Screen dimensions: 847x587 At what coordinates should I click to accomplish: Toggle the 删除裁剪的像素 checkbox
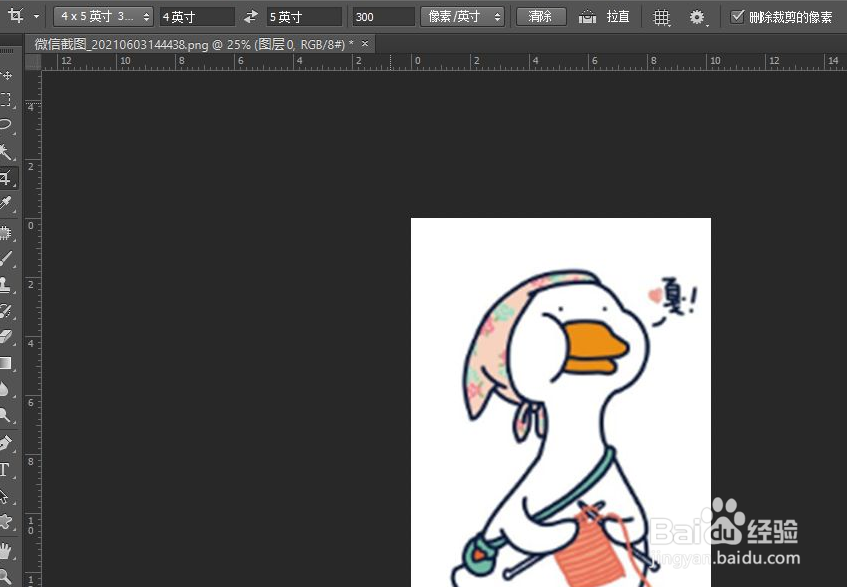[x=737, y=17]
